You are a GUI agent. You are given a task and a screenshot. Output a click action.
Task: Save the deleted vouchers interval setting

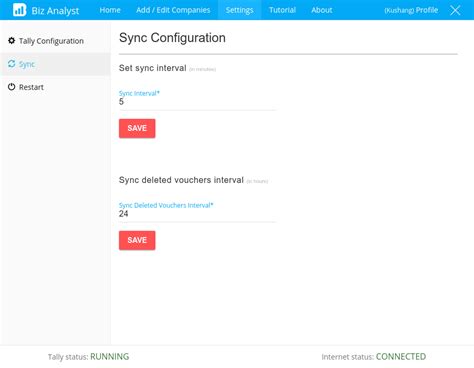(x=137, y=240)
